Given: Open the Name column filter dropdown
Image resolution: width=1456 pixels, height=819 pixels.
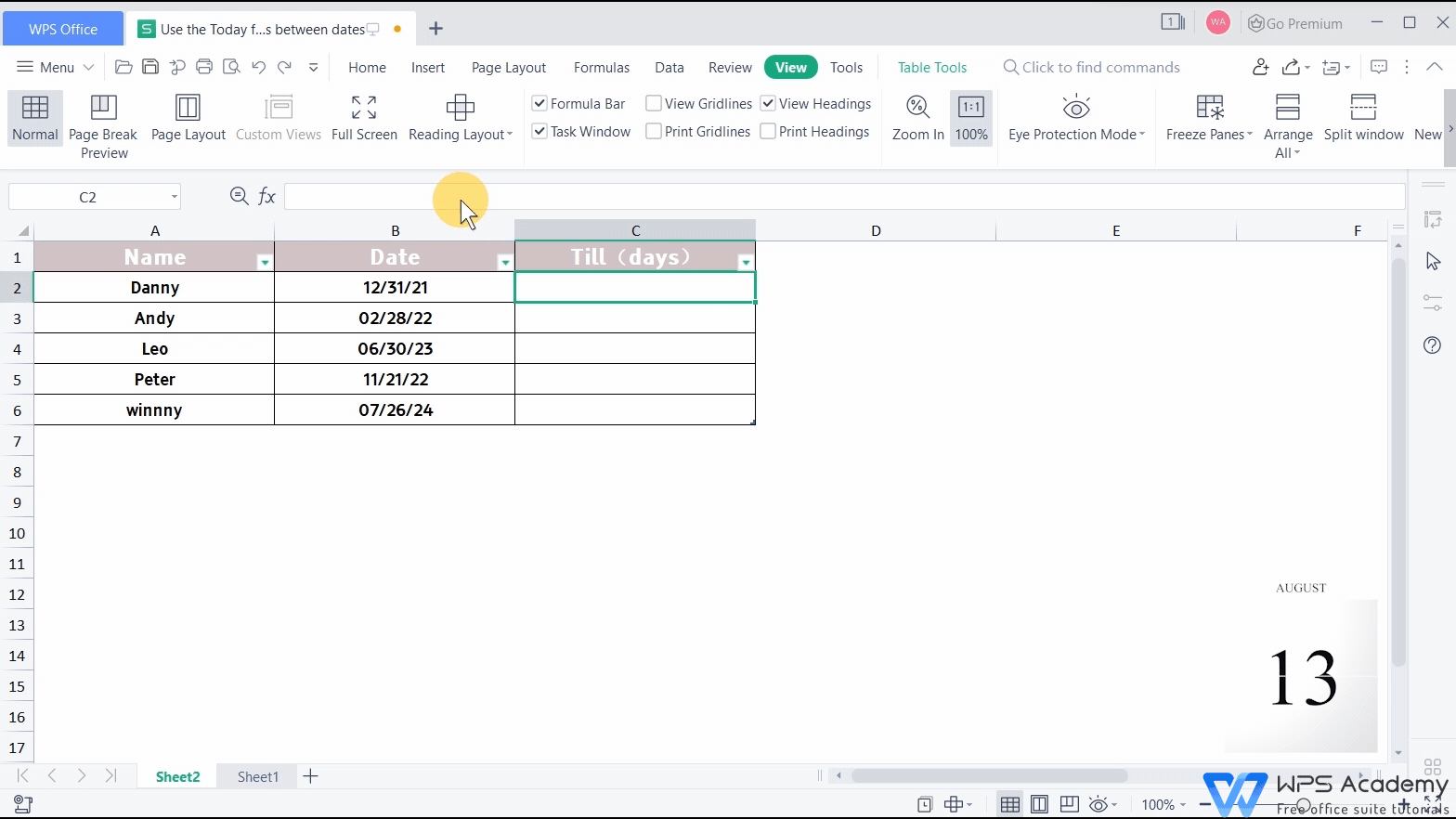Looking at the screenshot, I should tap(265, 263).
